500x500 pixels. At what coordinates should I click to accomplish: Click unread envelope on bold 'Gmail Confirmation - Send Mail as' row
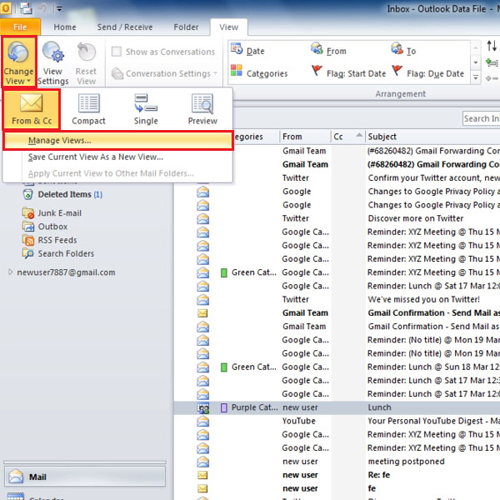pos(203,313)
